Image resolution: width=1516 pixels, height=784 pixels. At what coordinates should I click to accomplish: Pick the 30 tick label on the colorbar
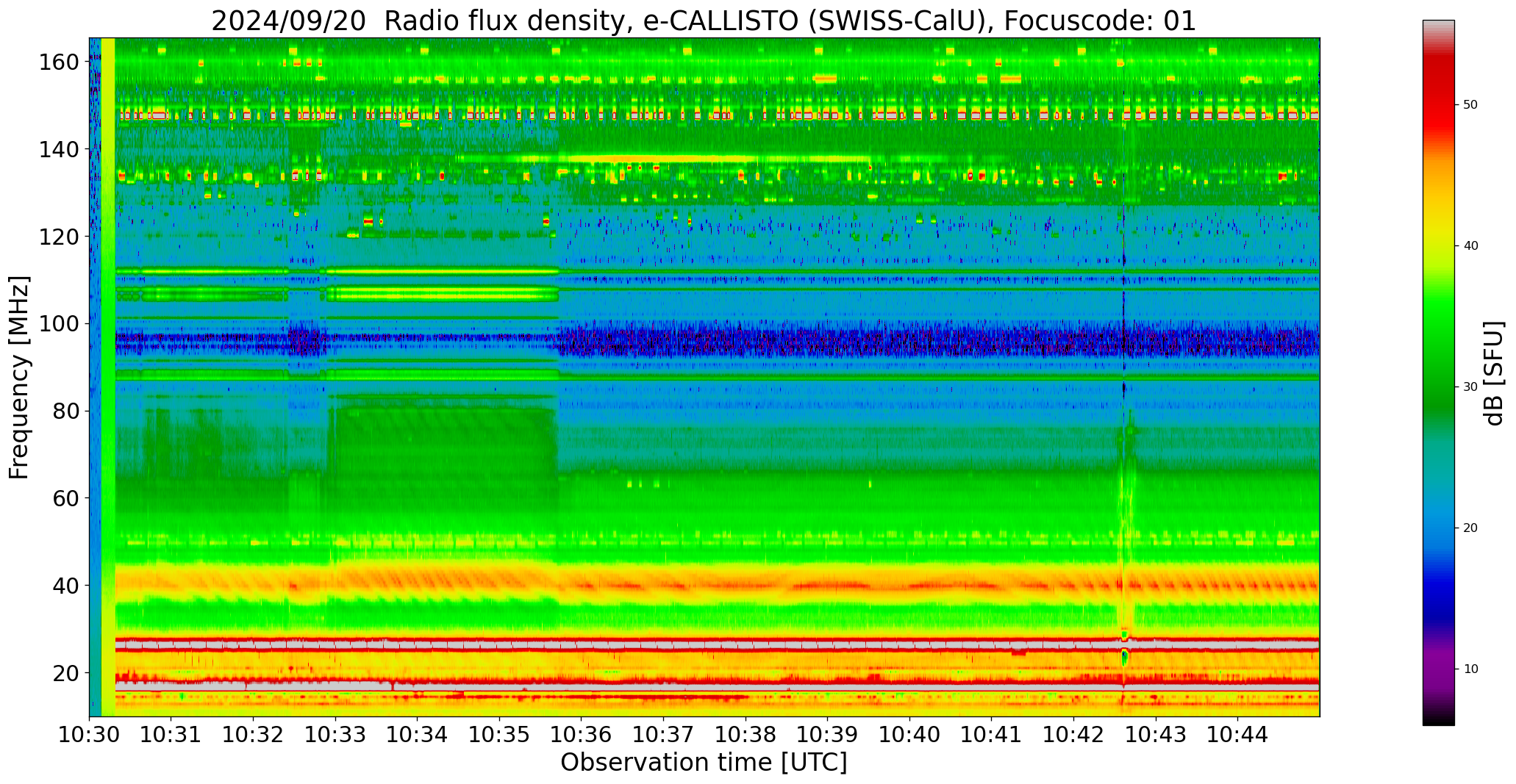coord(1470,387)
